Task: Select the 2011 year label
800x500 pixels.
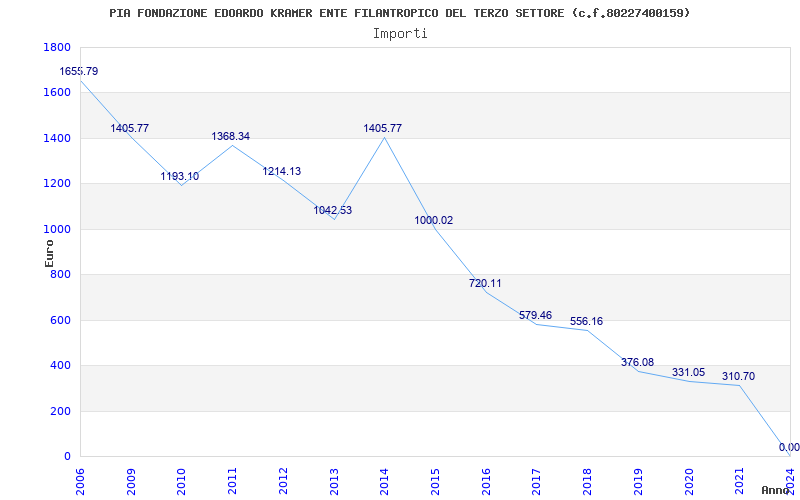Action: pyautogui.click(x=232, y=482)
